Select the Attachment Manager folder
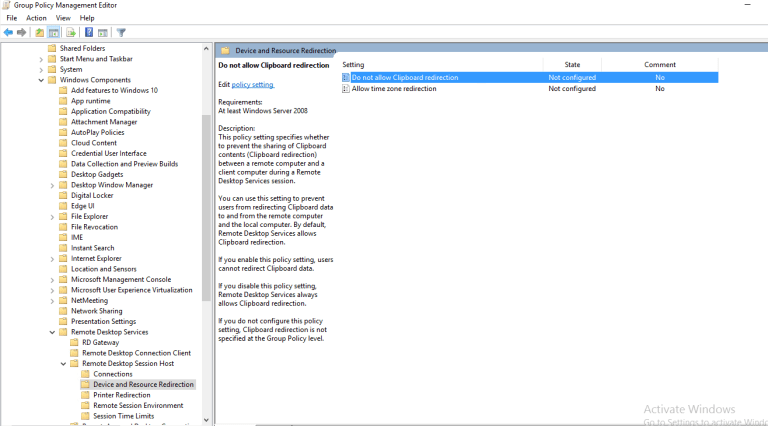The height and width of the screenshot is (426, 768). click(x=104, y=122)
